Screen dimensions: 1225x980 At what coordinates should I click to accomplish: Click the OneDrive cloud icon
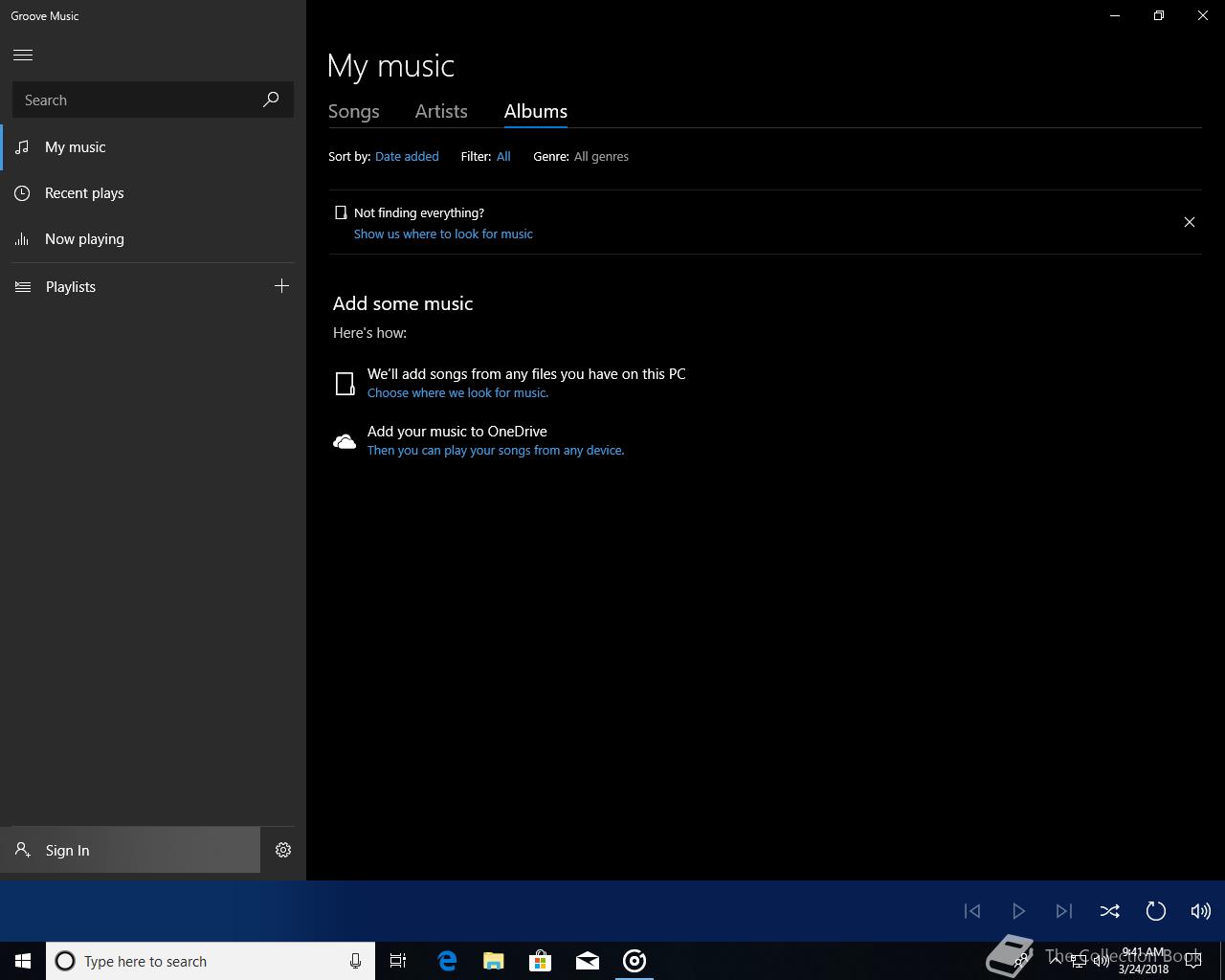(x=345, y=441)
